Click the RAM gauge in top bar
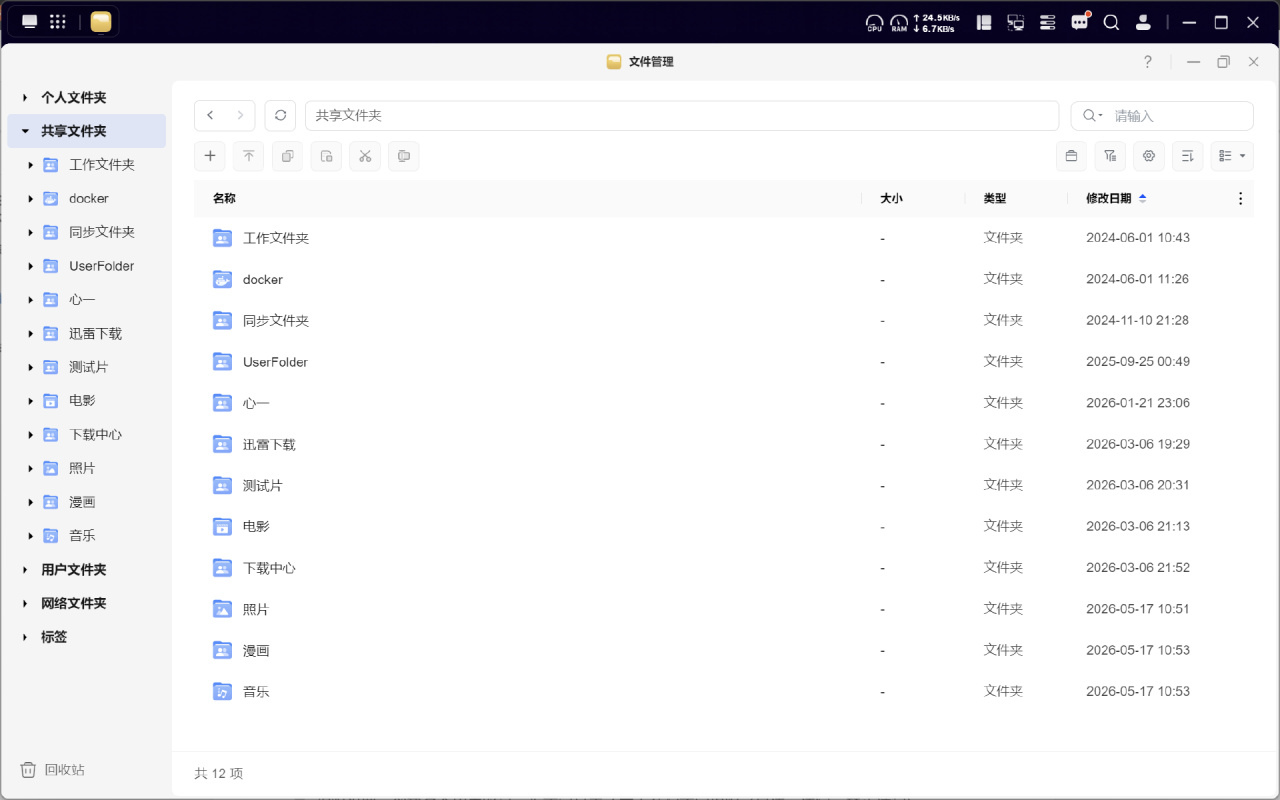Screen dimensions: 1280x800 click(899, 22)
